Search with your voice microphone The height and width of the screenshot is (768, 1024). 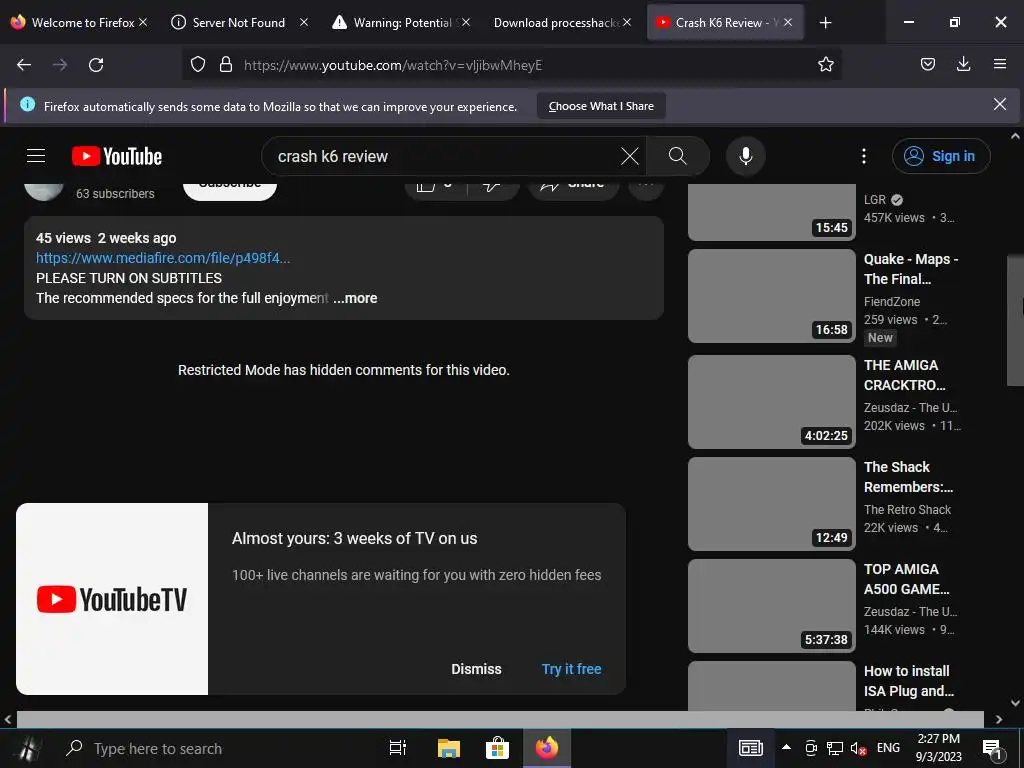click(746, 156)
